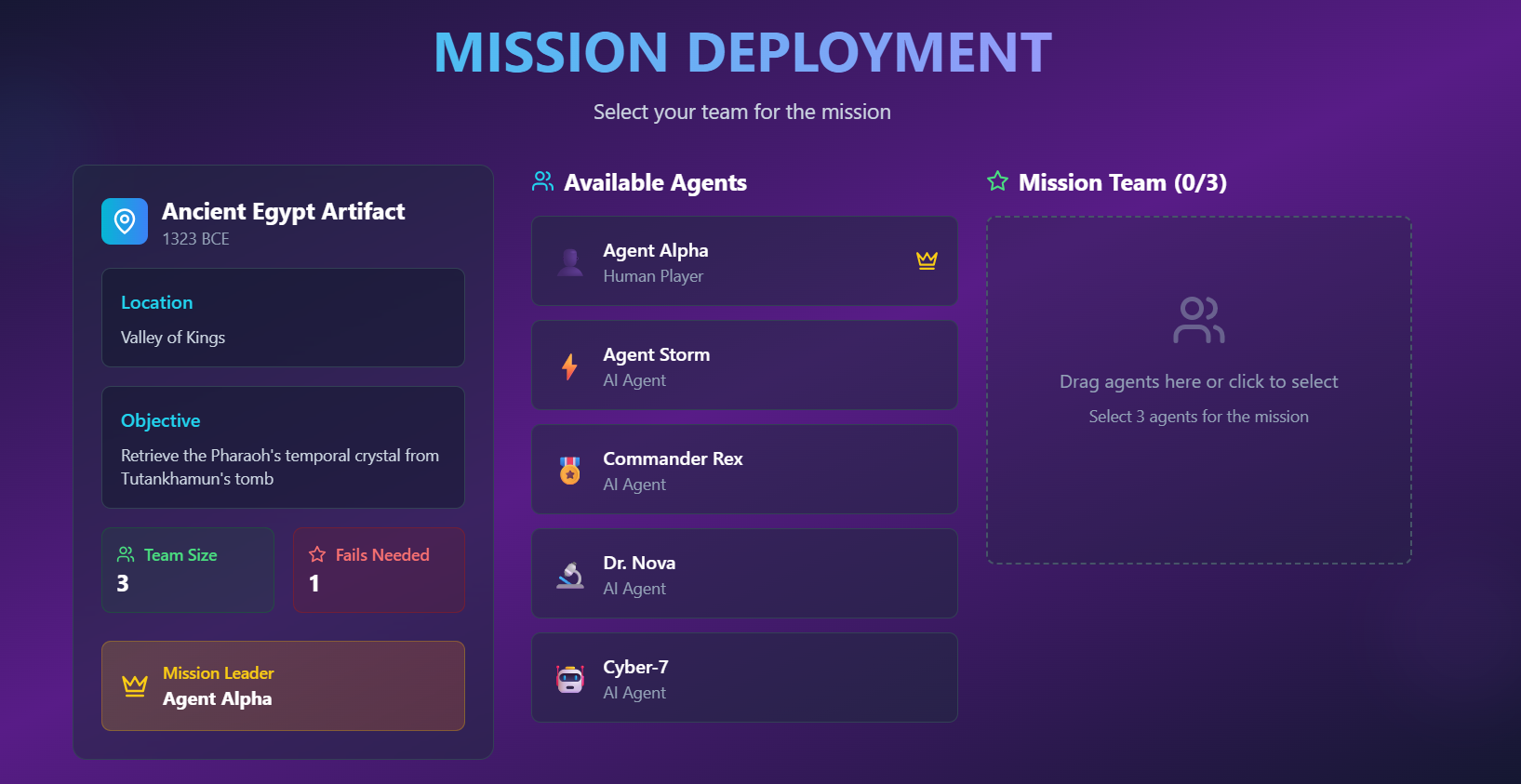Click the Mission Leader Agent Alpha box
Image resolution: width=1521 pixels, height=784 pixels.
283,685
